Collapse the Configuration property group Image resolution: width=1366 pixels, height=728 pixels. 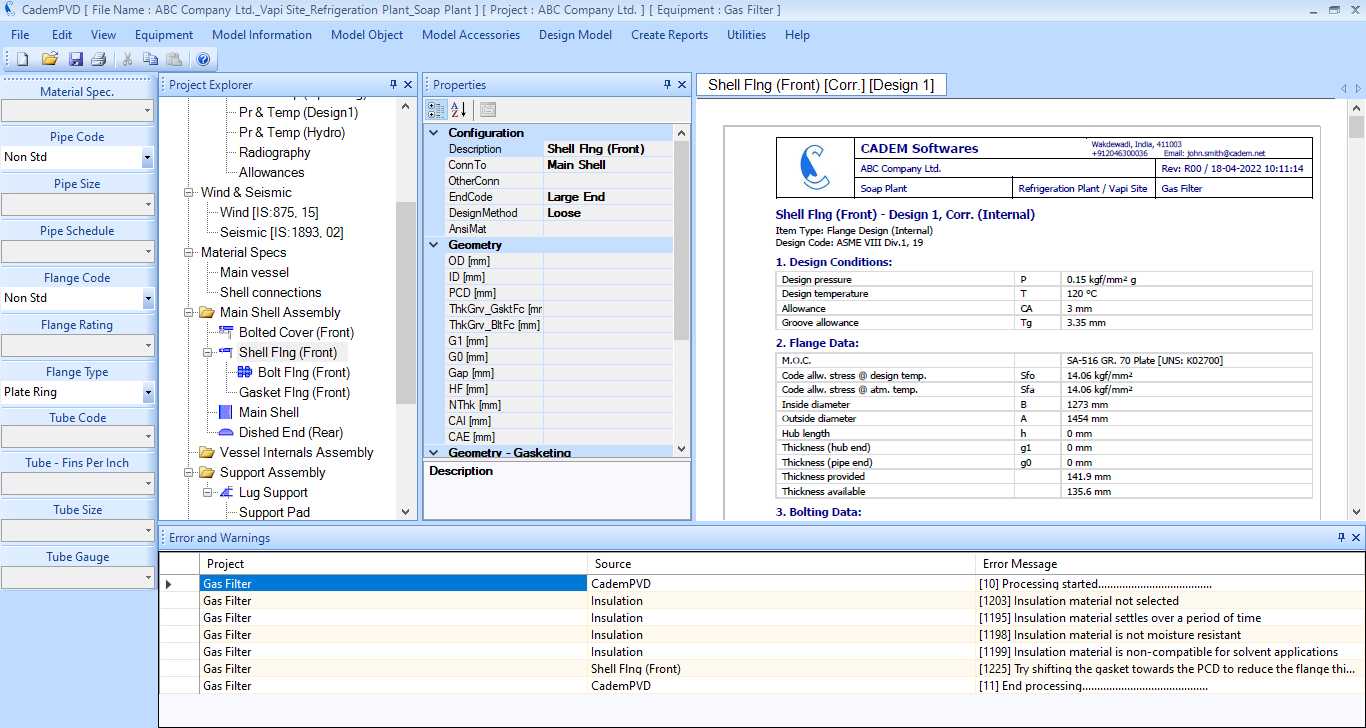(x=434, y=132)
